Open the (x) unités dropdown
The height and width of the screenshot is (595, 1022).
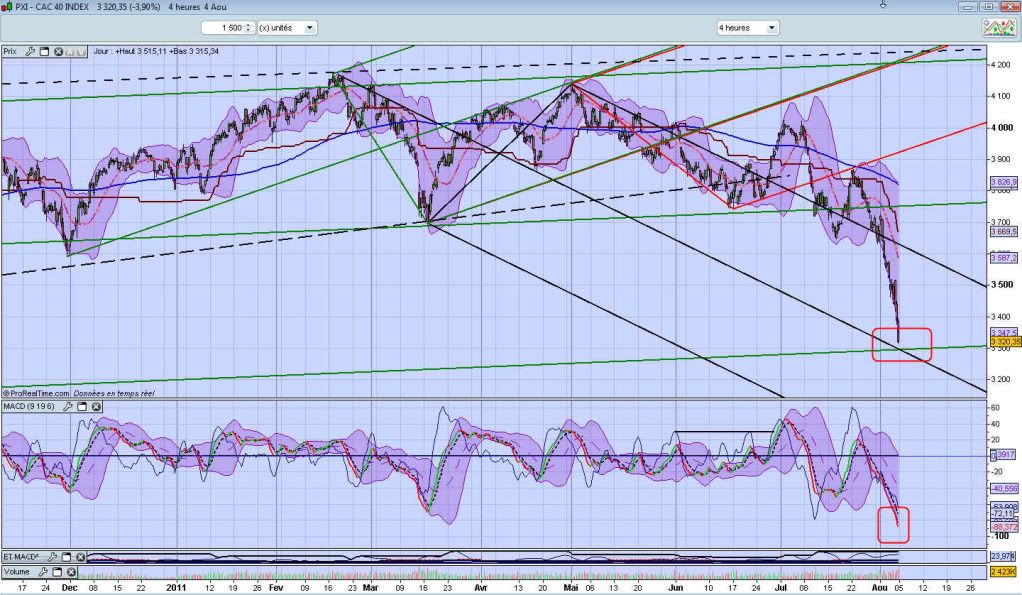coord(309,28)
